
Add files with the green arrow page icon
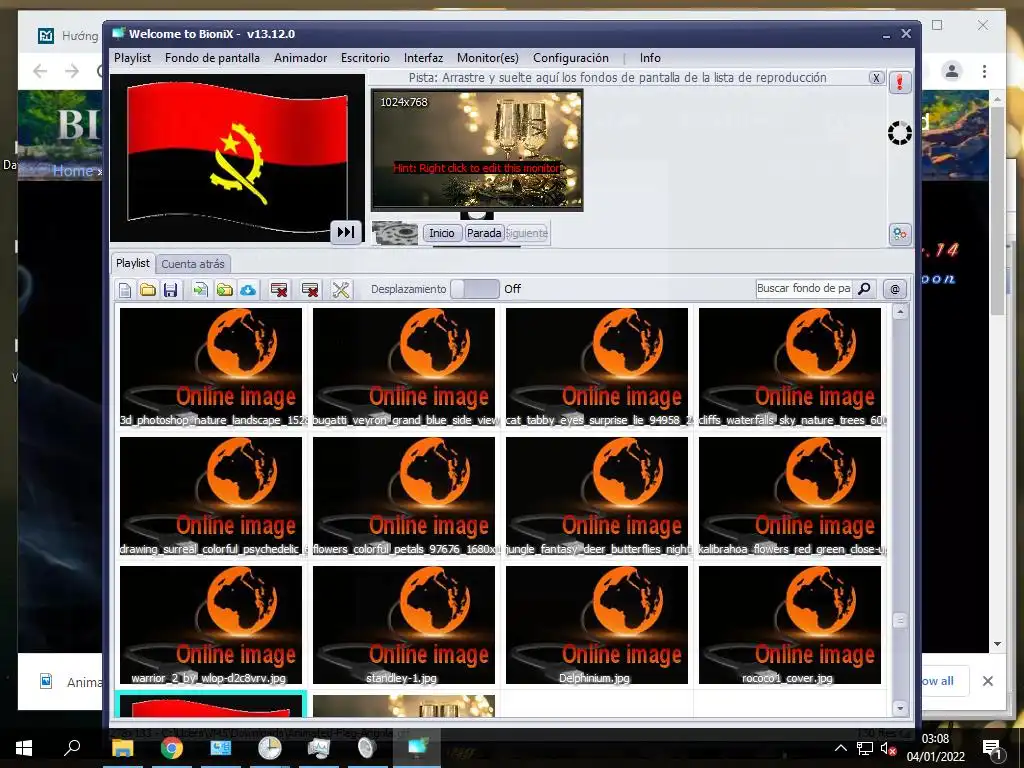(x=200, y=289)
